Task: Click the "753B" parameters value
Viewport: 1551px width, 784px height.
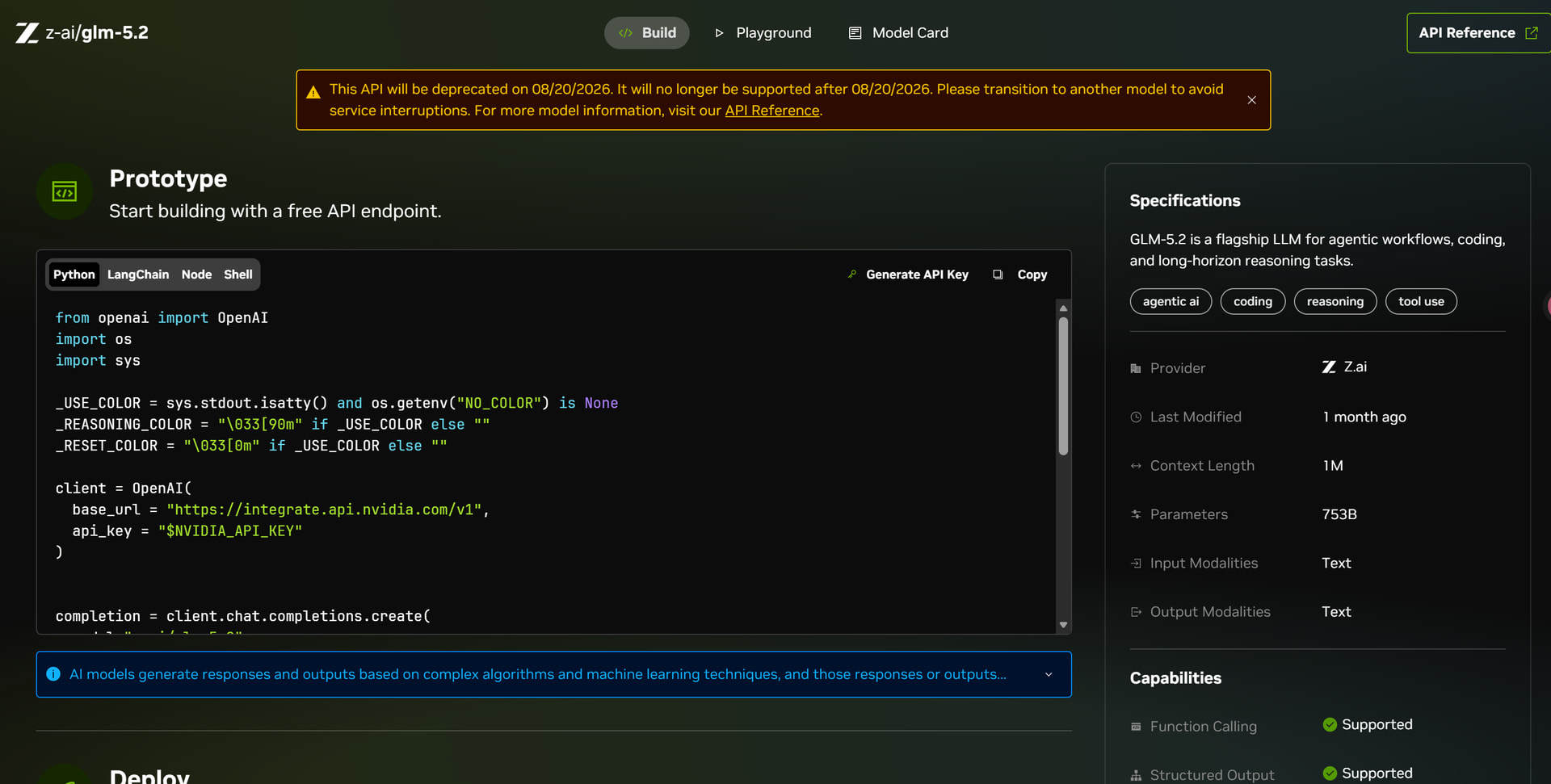Action: [1339, 514]
